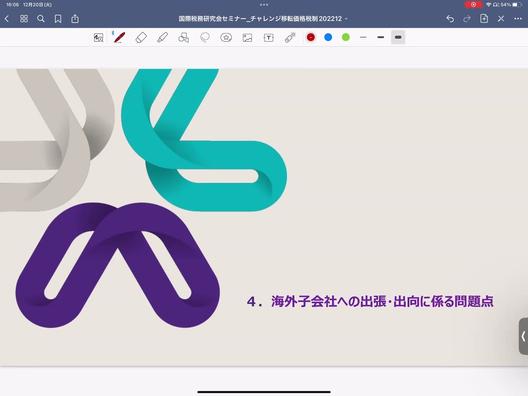Screen dimensions: 528x396
Task: Expand the side panel chevron tab
Action: pyautogui.click(x=523, y=336)
